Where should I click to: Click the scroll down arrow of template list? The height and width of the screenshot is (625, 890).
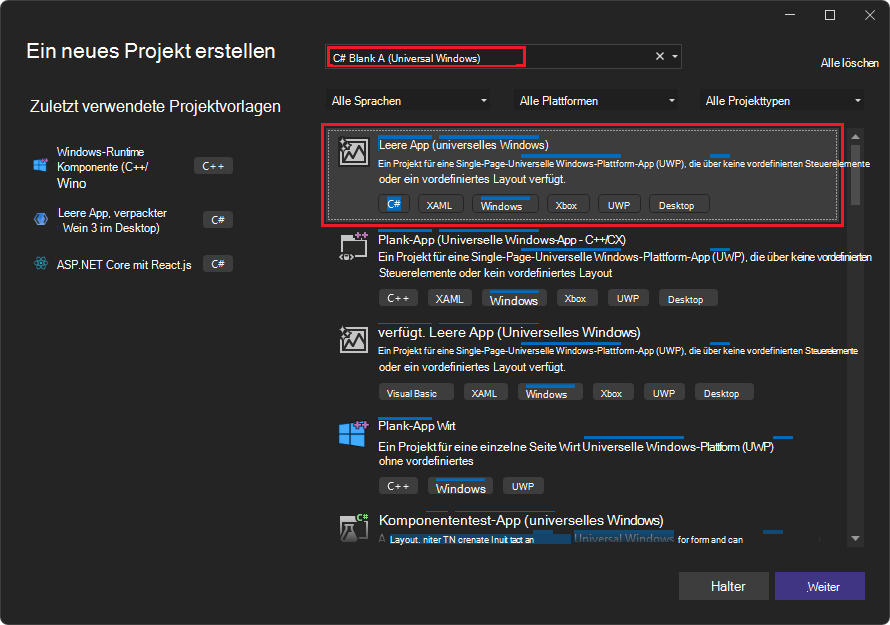855,538
